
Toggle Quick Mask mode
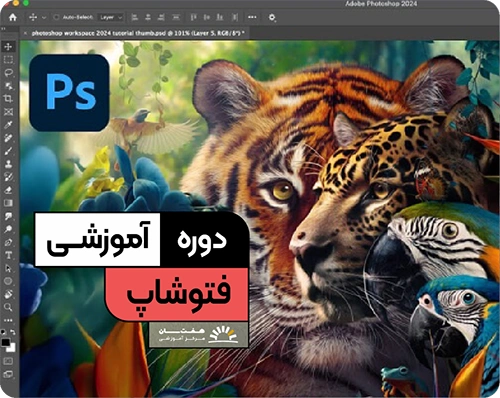(8, 361)
